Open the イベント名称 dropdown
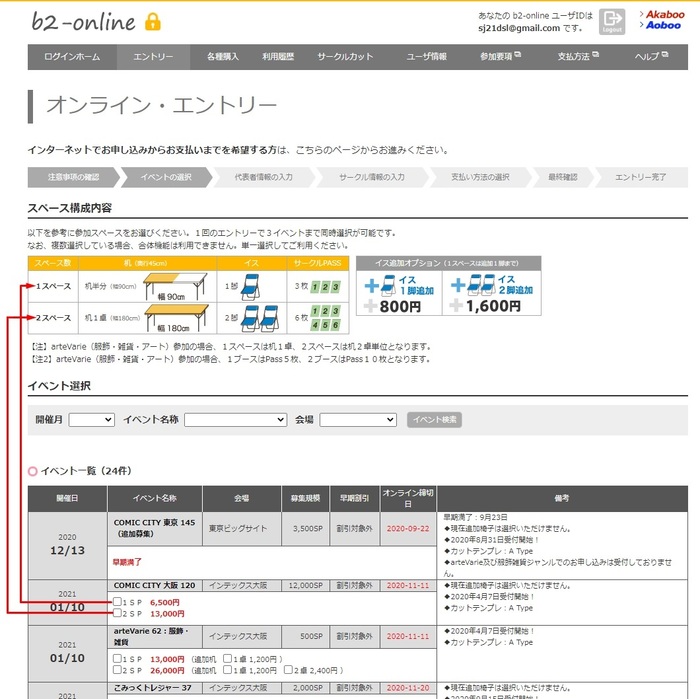700x699 pixels. (x=235, y=420)
